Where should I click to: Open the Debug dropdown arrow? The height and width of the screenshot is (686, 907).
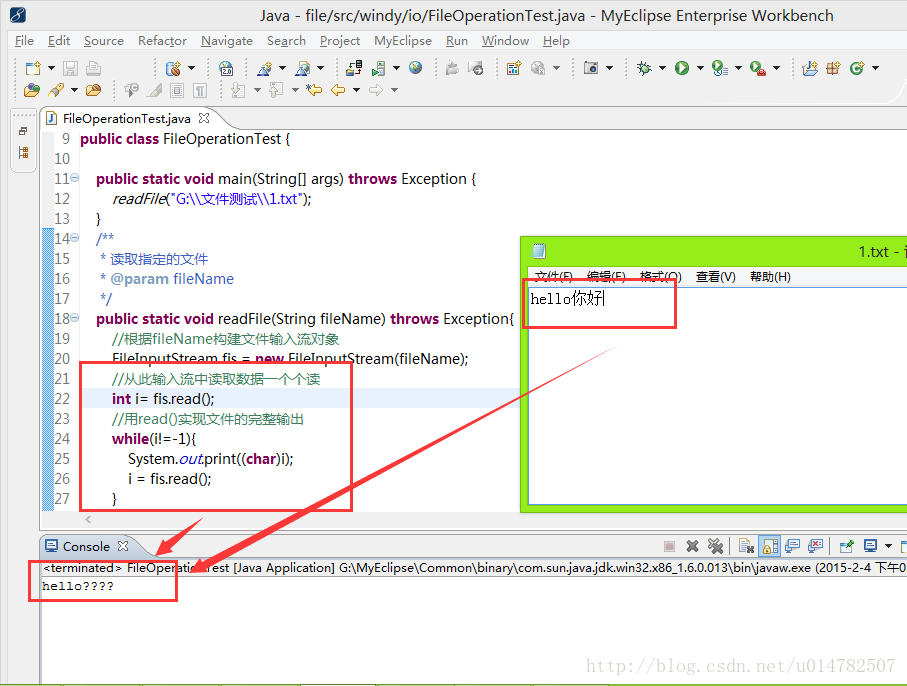point(662,68)
